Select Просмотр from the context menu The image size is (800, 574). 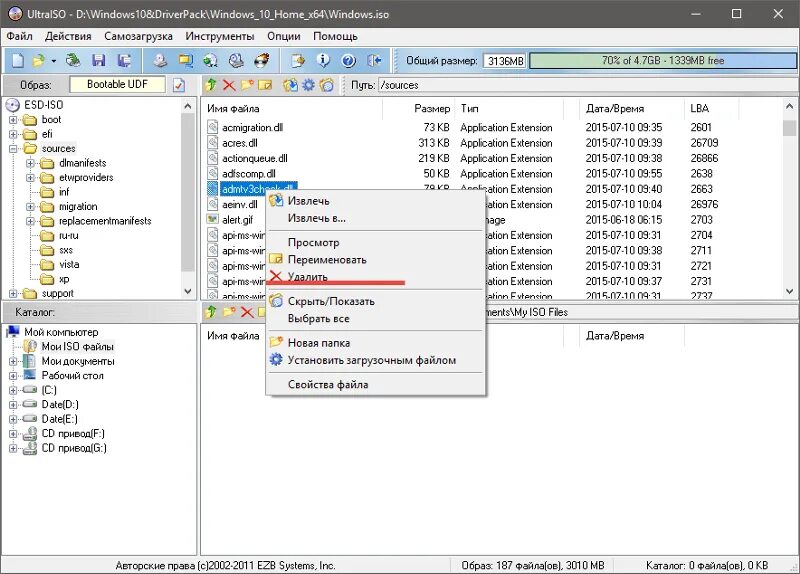pos(376,243)
